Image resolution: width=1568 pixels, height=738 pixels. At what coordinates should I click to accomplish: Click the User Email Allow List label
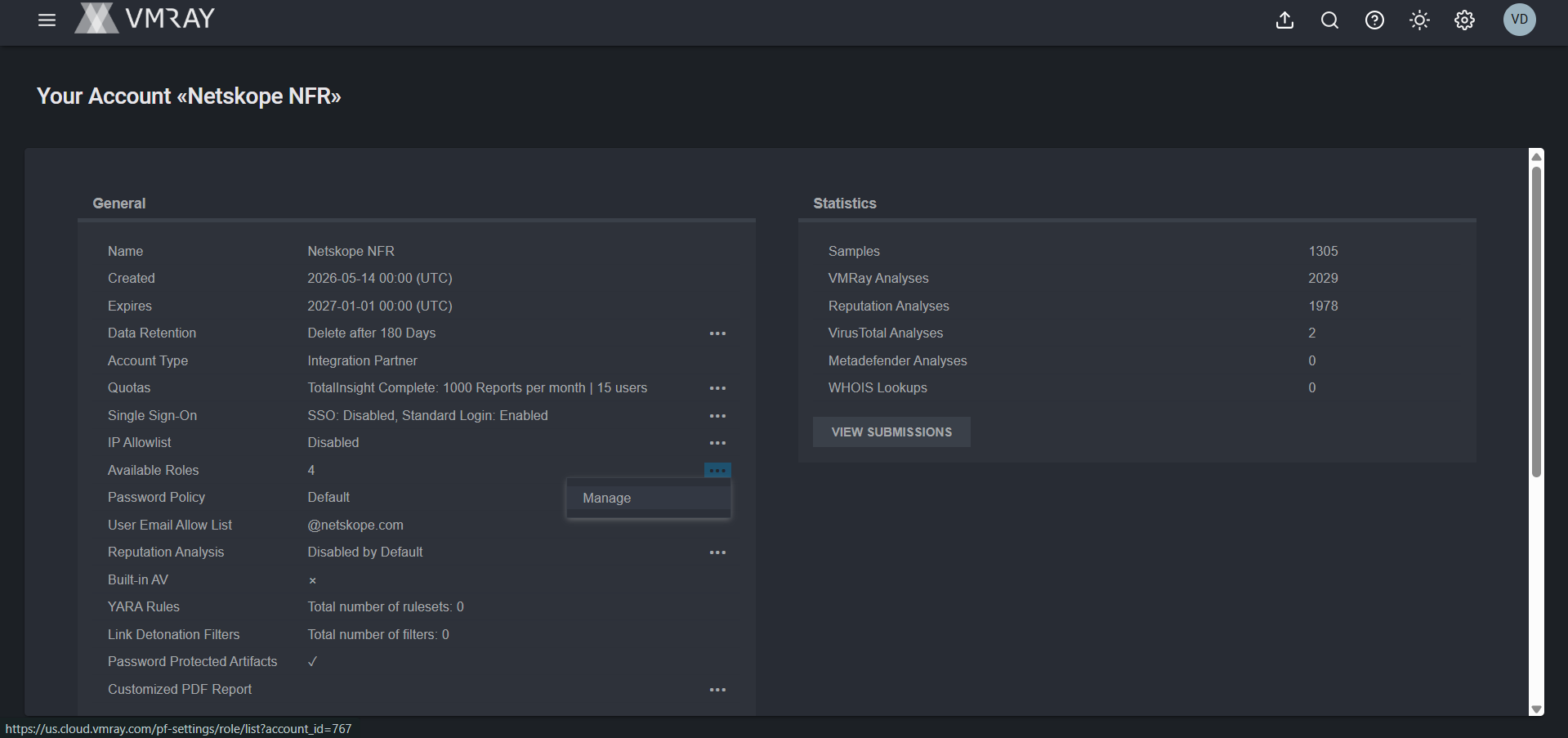(170, 526)
